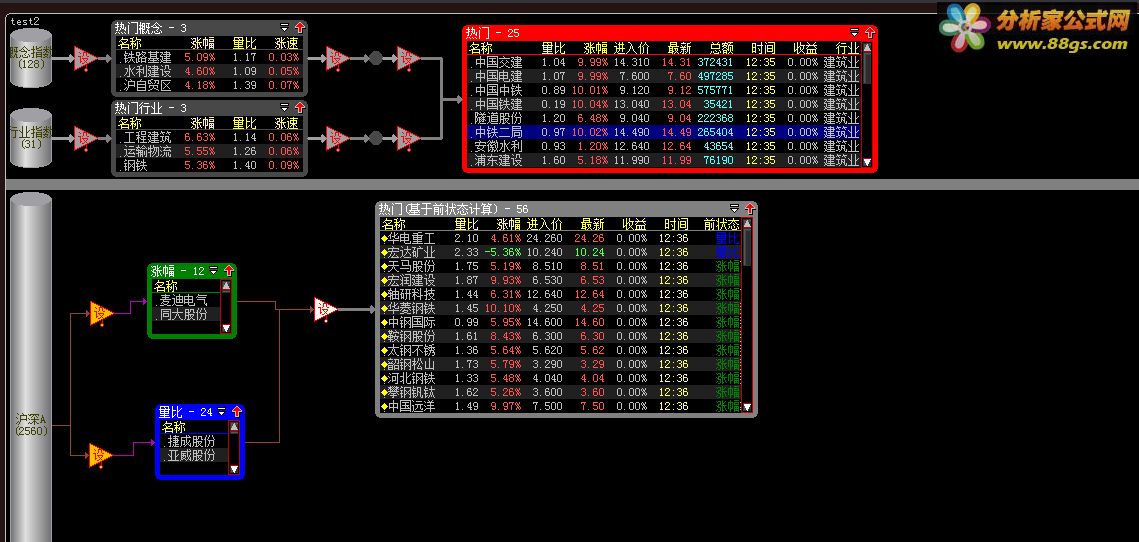Image resolution: width=1139 pixels, height=542 pixels.
Task: Sort by 涨幅 column in 热门行业 panel
Action: click(203, 123)
